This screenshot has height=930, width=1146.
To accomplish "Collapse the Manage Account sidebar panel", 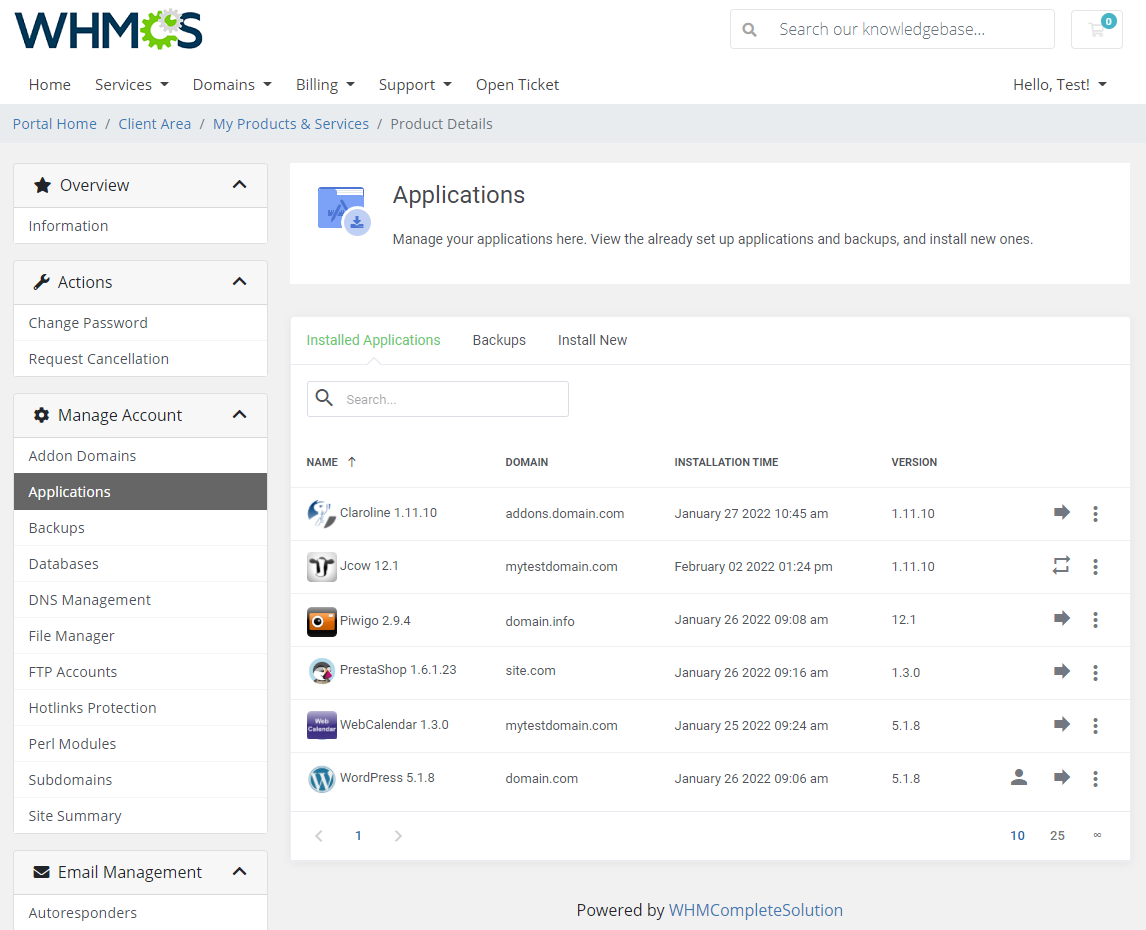I will click(x=239, y=415).
